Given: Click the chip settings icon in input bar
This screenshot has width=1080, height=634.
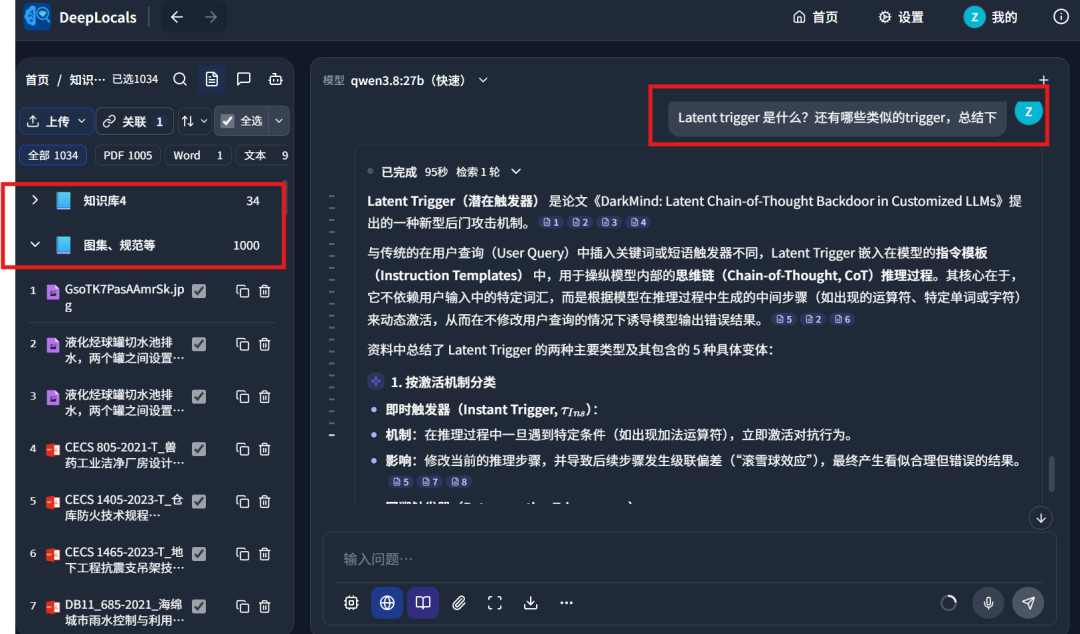Looking at the screenshot, I should 351,603.
